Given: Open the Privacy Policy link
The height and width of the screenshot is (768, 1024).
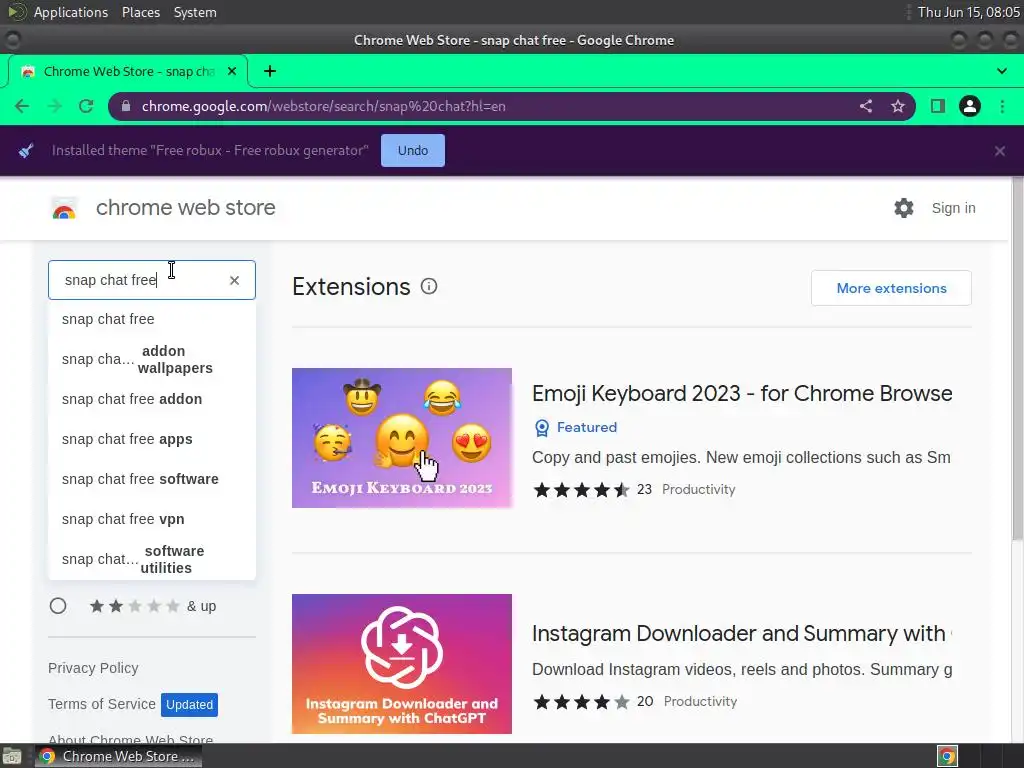Looking at the screenshot, I should 93,668.
